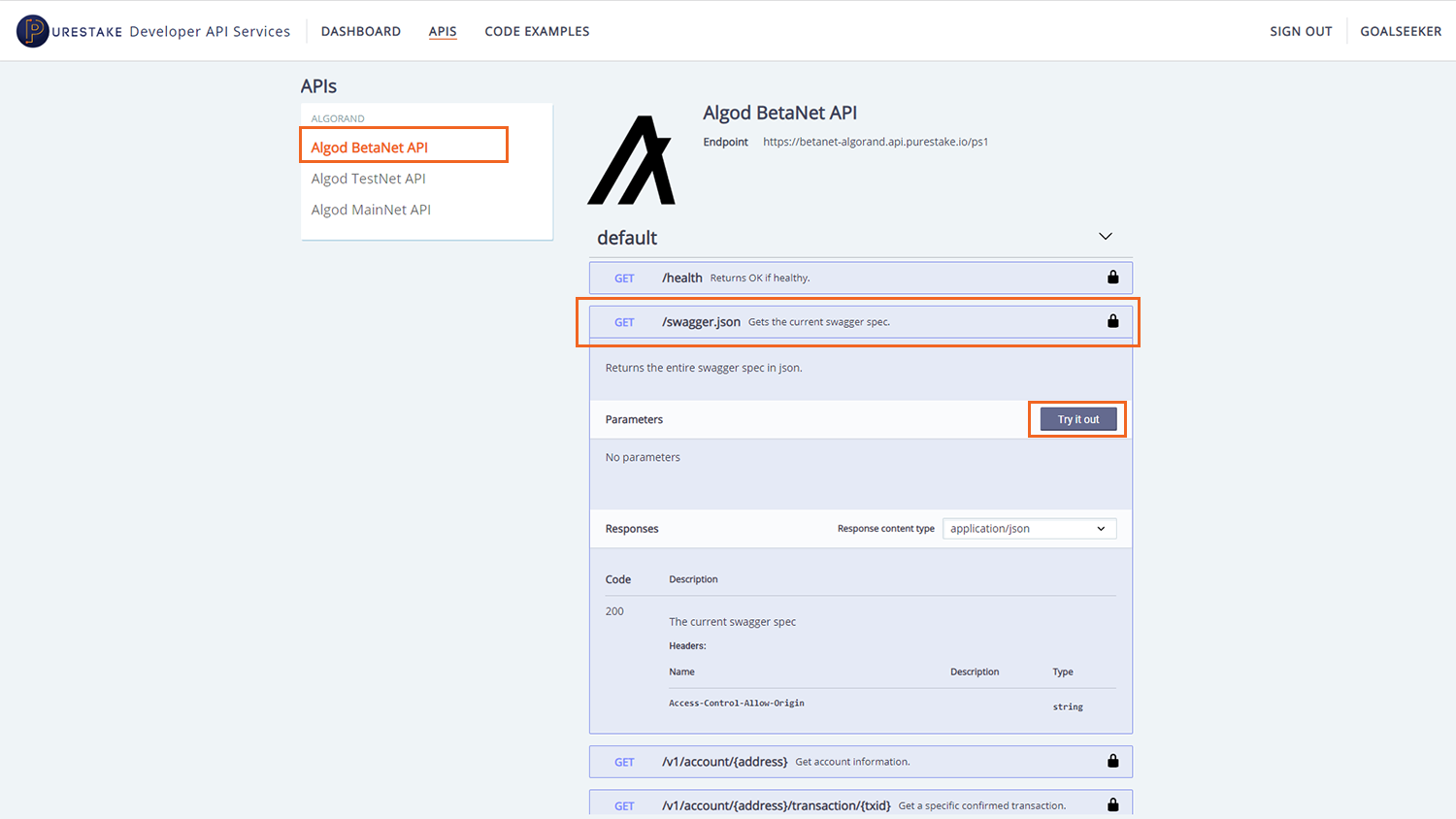This screenshot has width=1456, height=819.
Task: Select Algod MainNet API from the sidebar
Action: pos(372,209)
